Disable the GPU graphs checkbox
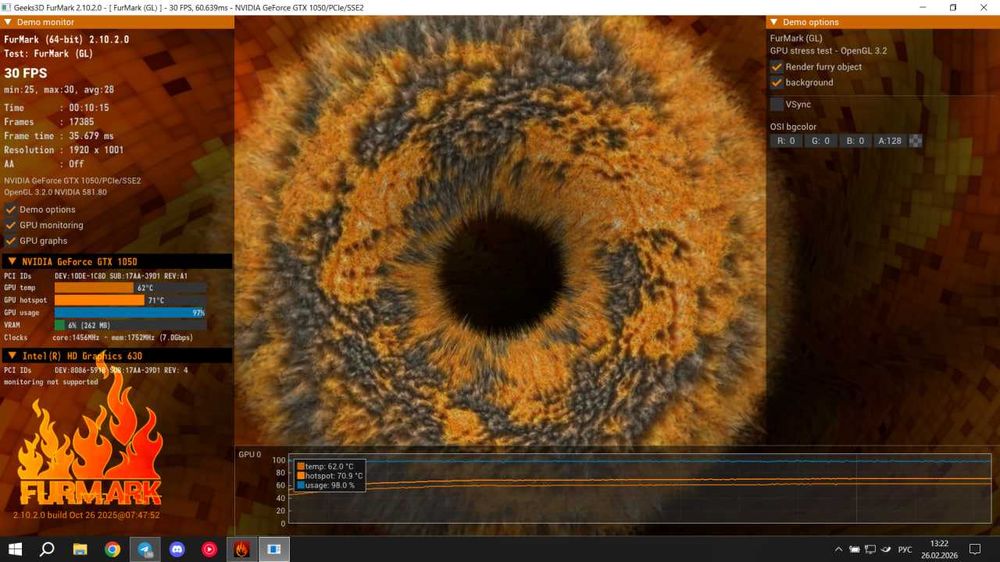Viewport: 1000px width, 562px height. point(10,240)
